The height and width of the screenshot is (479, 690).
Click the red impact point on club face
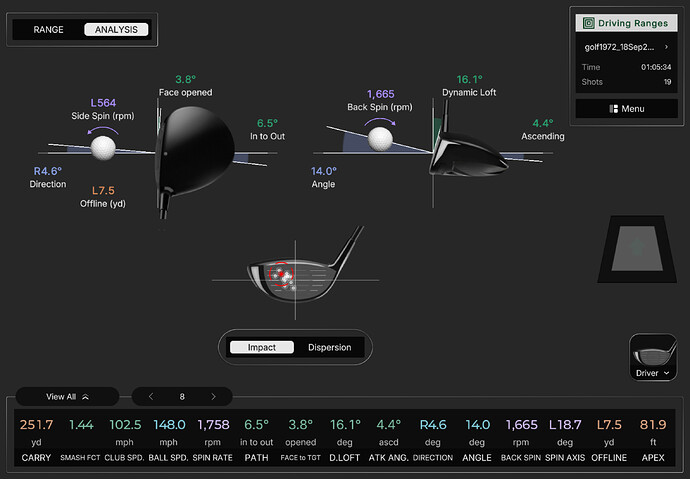pos(282,274)
